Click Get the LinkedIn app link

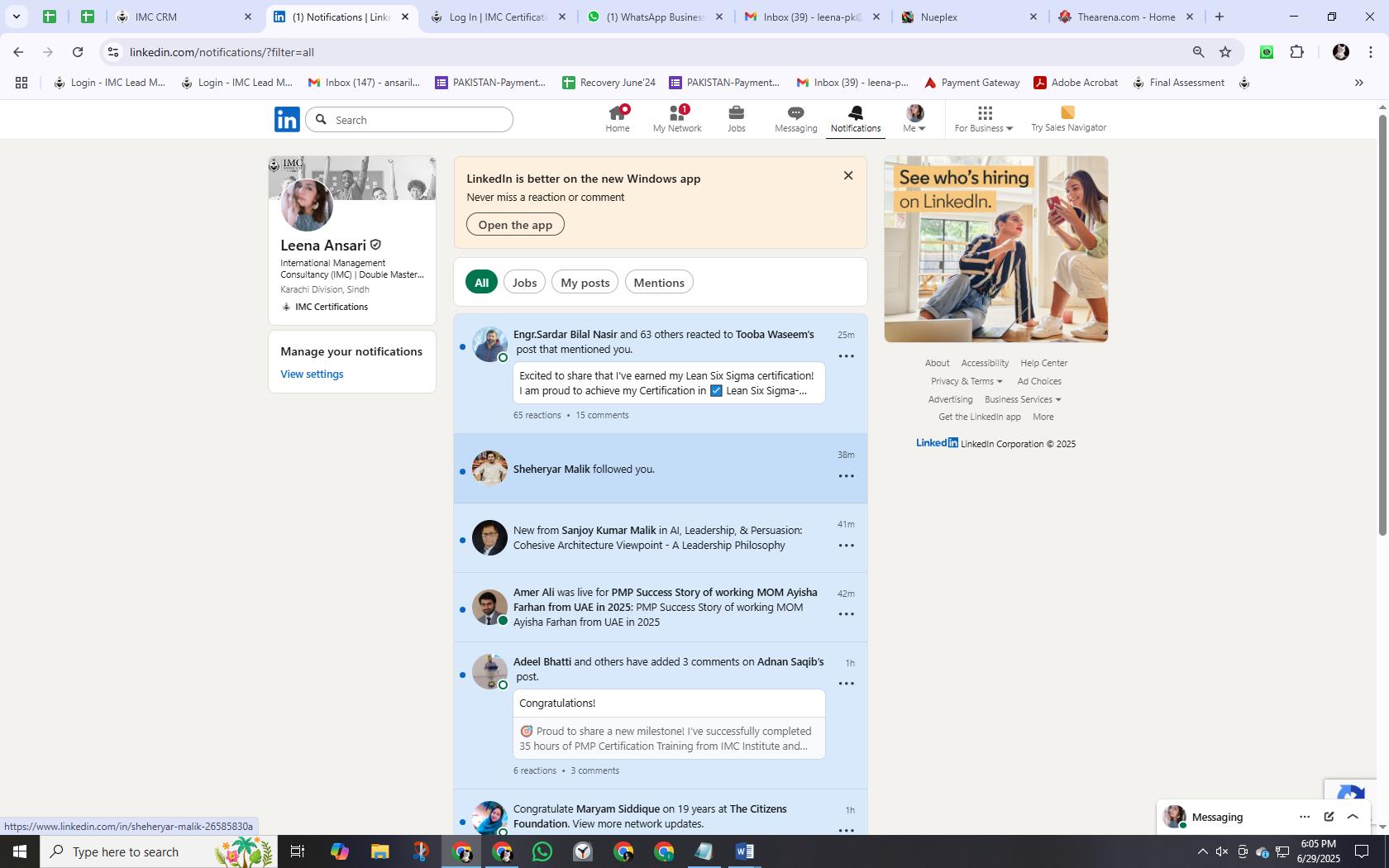[979, 417]
